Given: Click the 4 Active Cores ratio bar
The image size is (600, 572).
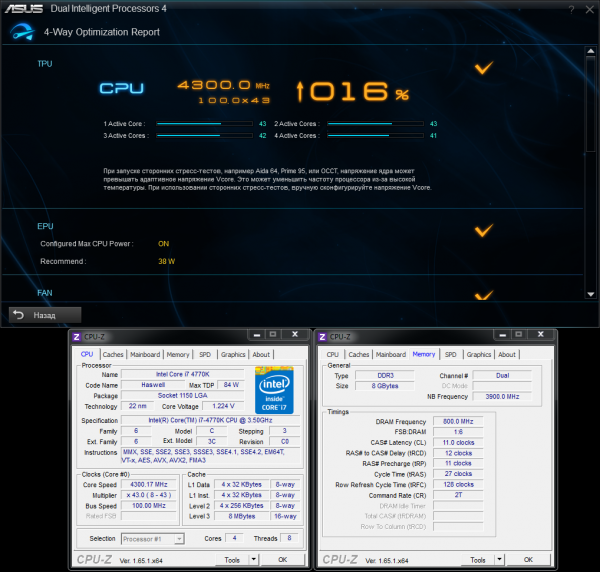Looking at the screenshot, I should click(x=374, y=135).
